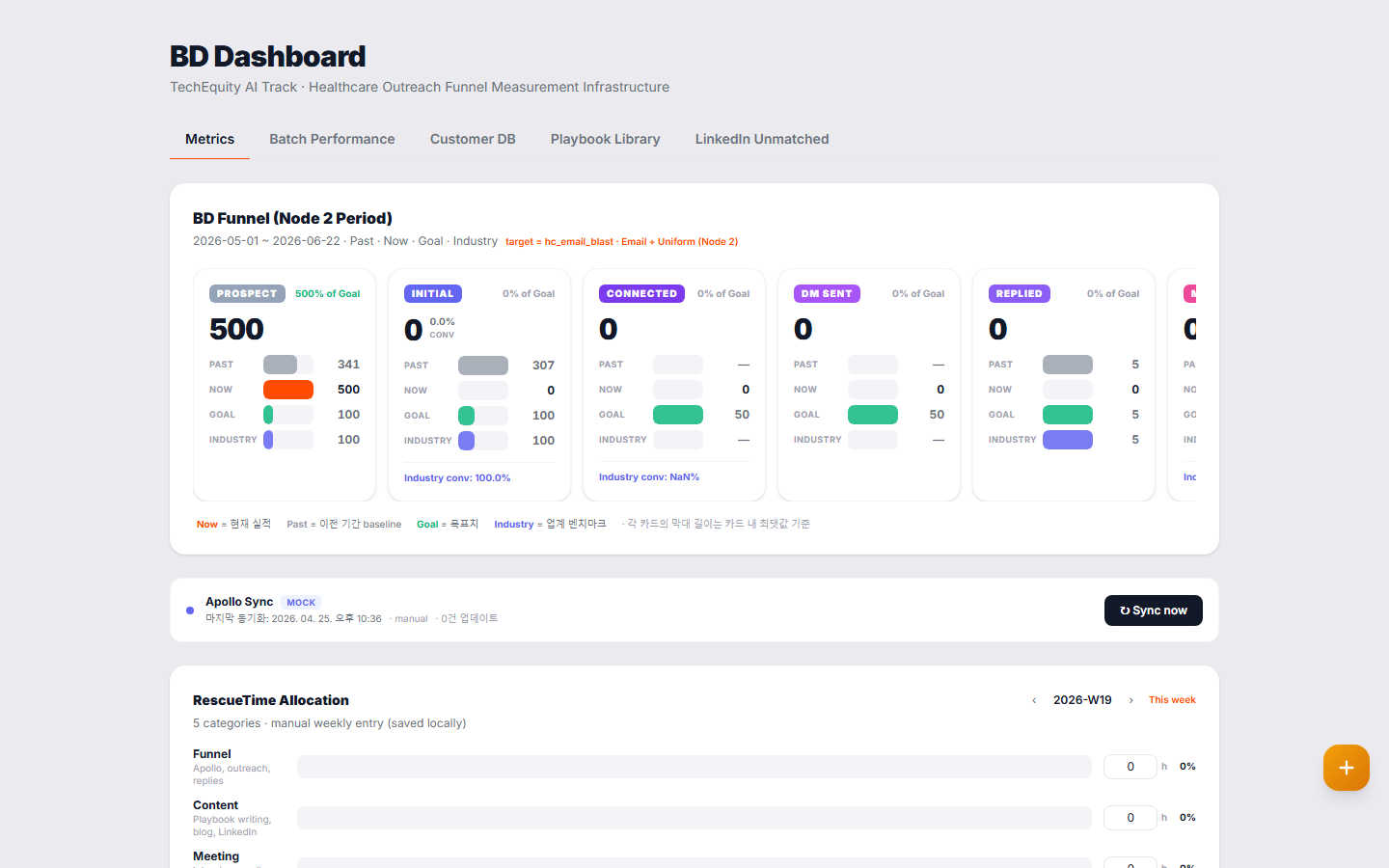This screenshot has height=868, width=1389.
Task: Click the BD Funnel (Node 2 Period) heading
Action: pos(292,218)
